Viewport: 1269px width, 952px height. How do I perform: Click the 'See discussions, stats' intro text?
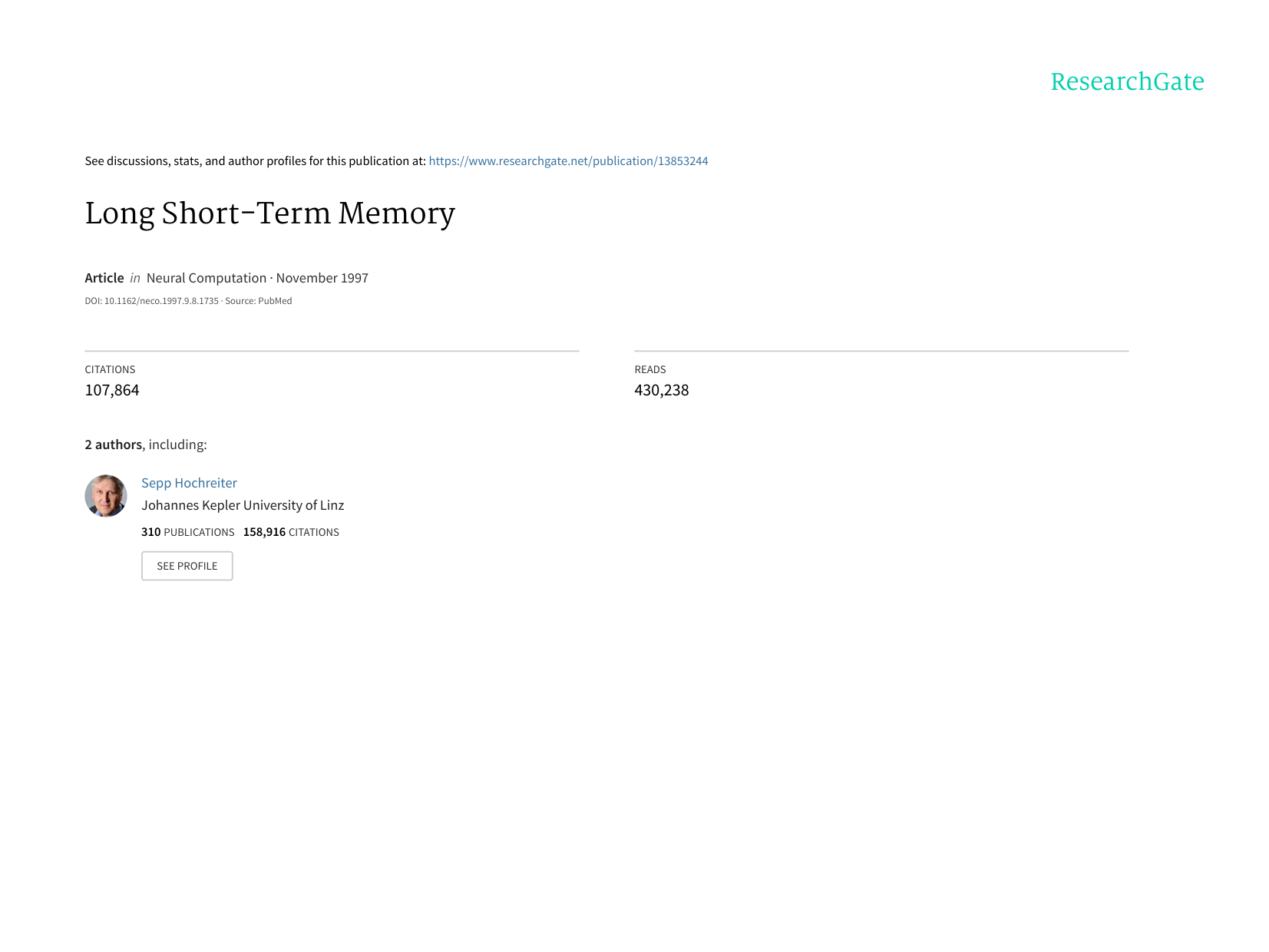tap(255, 161)
